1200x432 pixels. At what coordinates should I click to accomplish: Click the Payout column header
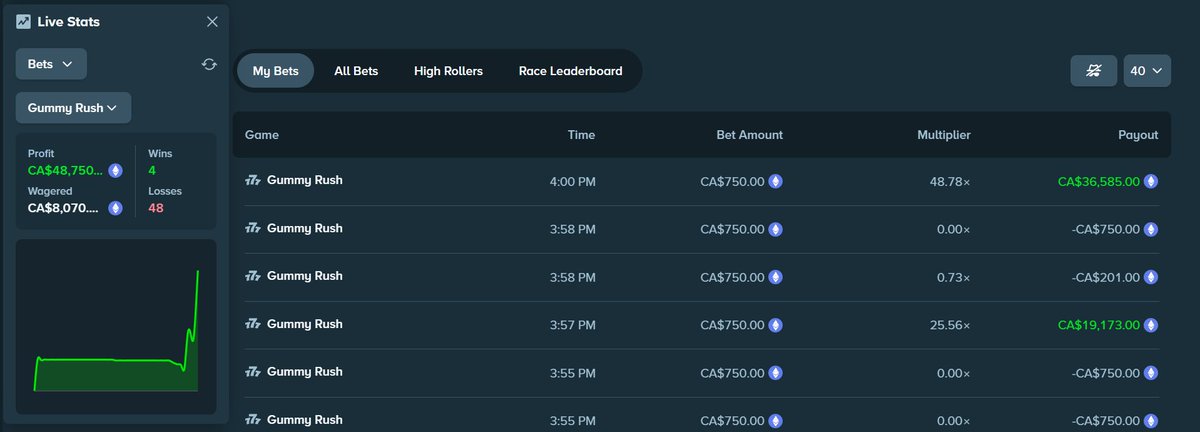[x=1138, y=135]
